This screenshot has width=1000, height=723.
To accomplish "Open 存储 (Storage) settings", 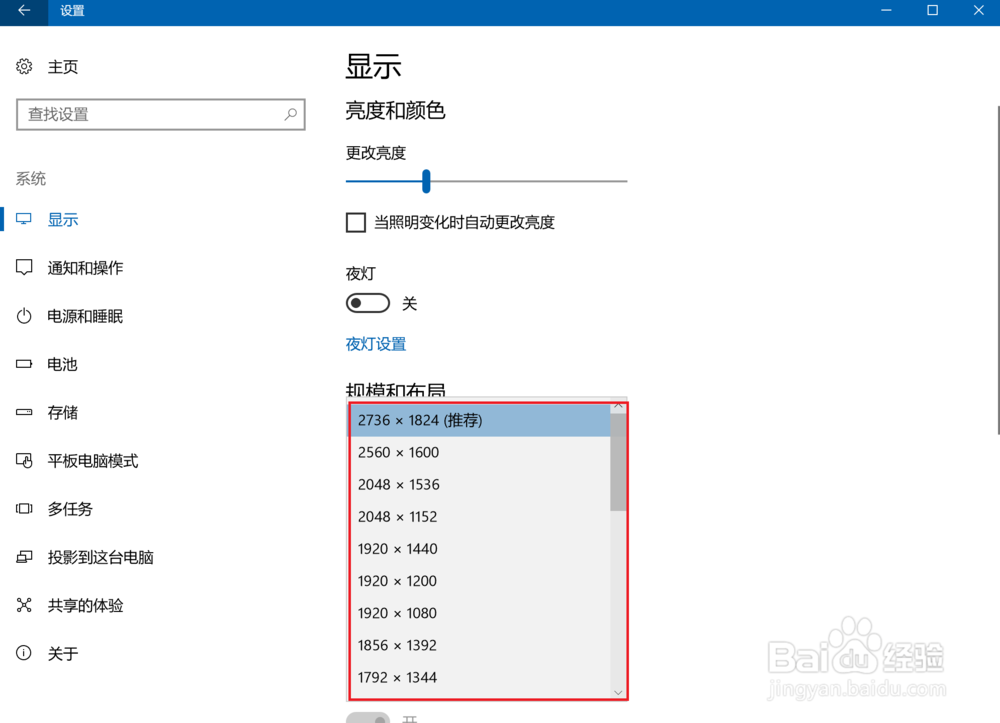I will [x=63, y=412].
